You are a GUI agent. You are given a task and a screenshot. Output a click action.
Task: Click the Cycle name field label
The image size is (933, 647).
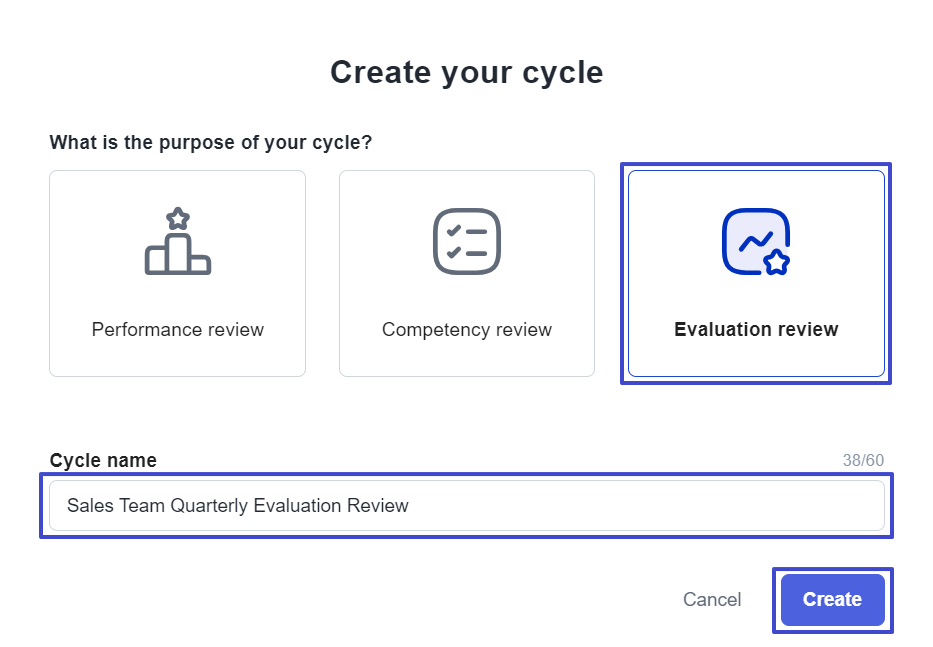click(103, 460)
